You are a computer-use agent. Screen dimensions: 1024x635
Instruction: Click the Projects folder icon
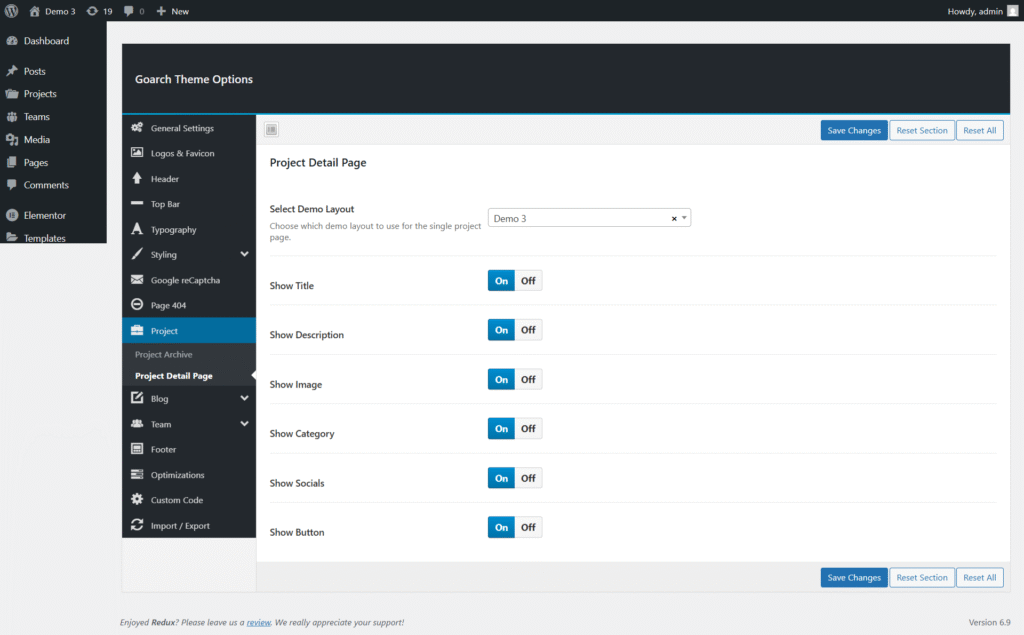point(12,93)
